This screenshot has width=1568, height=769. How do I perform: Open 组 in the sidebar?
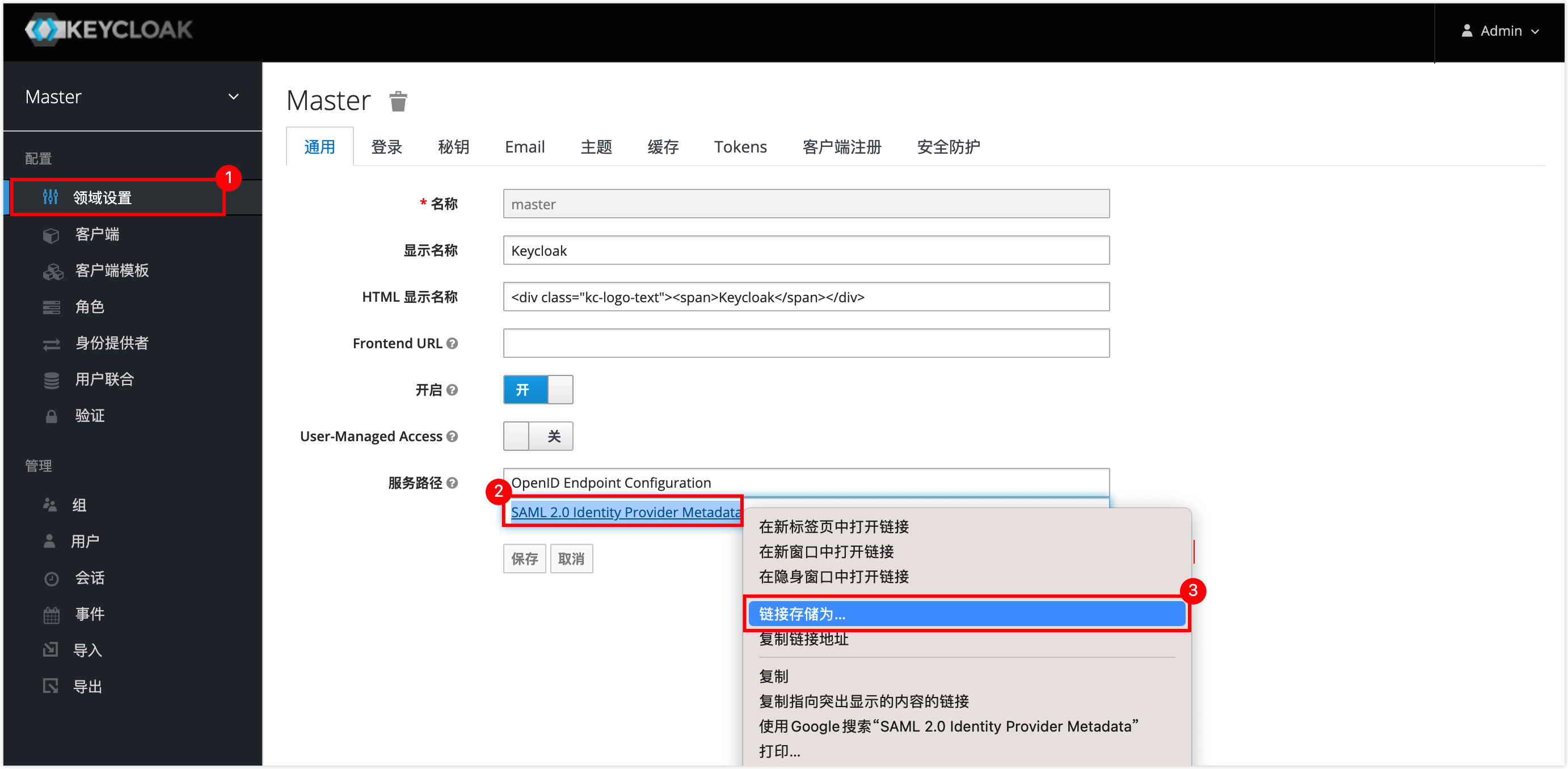click(79, 505)
